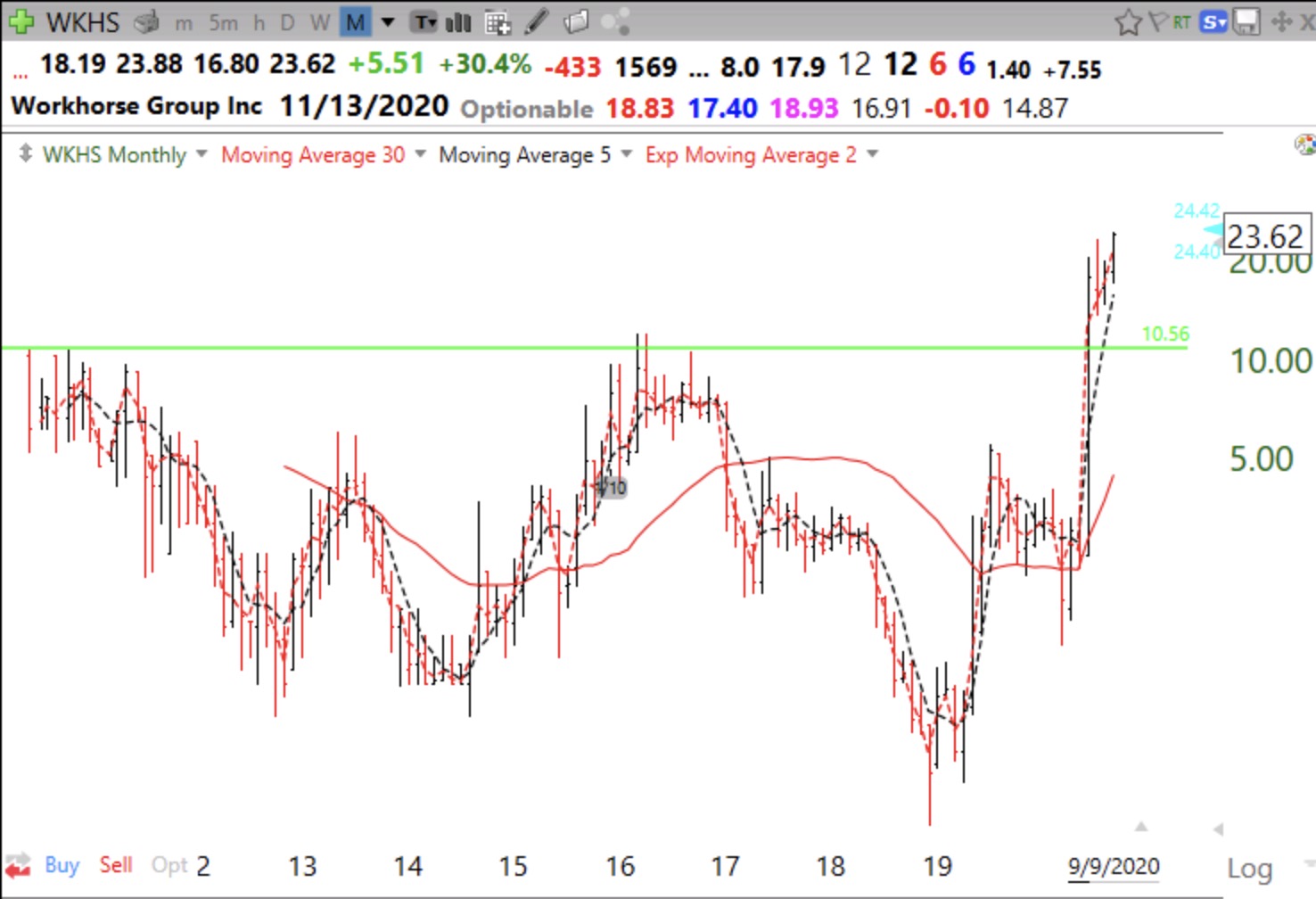This screenshot has height=899, width=1316.
Task: Click the add indicator icon
Action: coord(498,22)
